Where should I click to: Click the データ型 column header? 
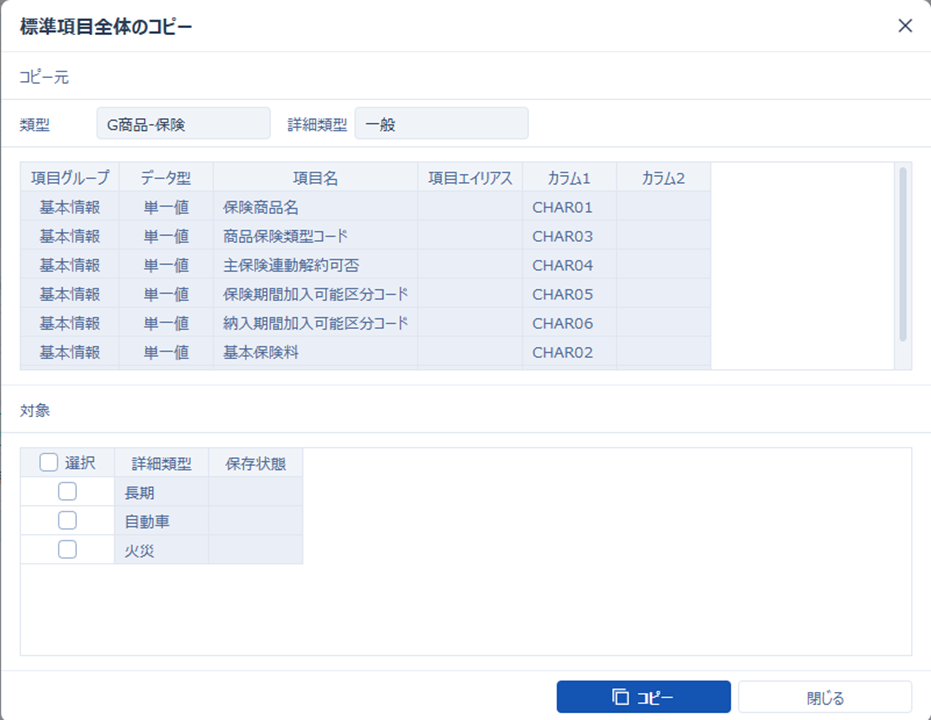[166, 178]
